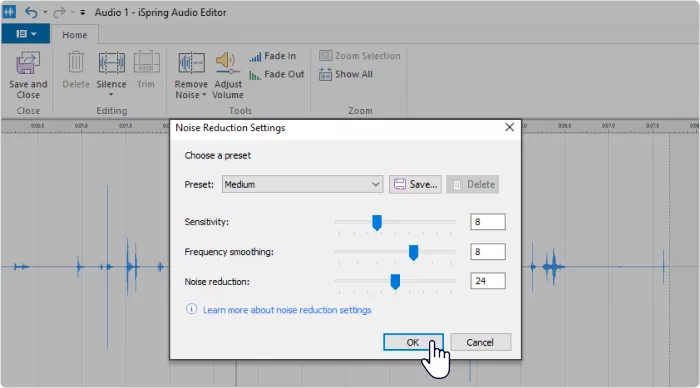Viewport: 700px width, 388px height.
Task: Open the Remove Noise dropdown arrow
Action: tap(204, 95)
